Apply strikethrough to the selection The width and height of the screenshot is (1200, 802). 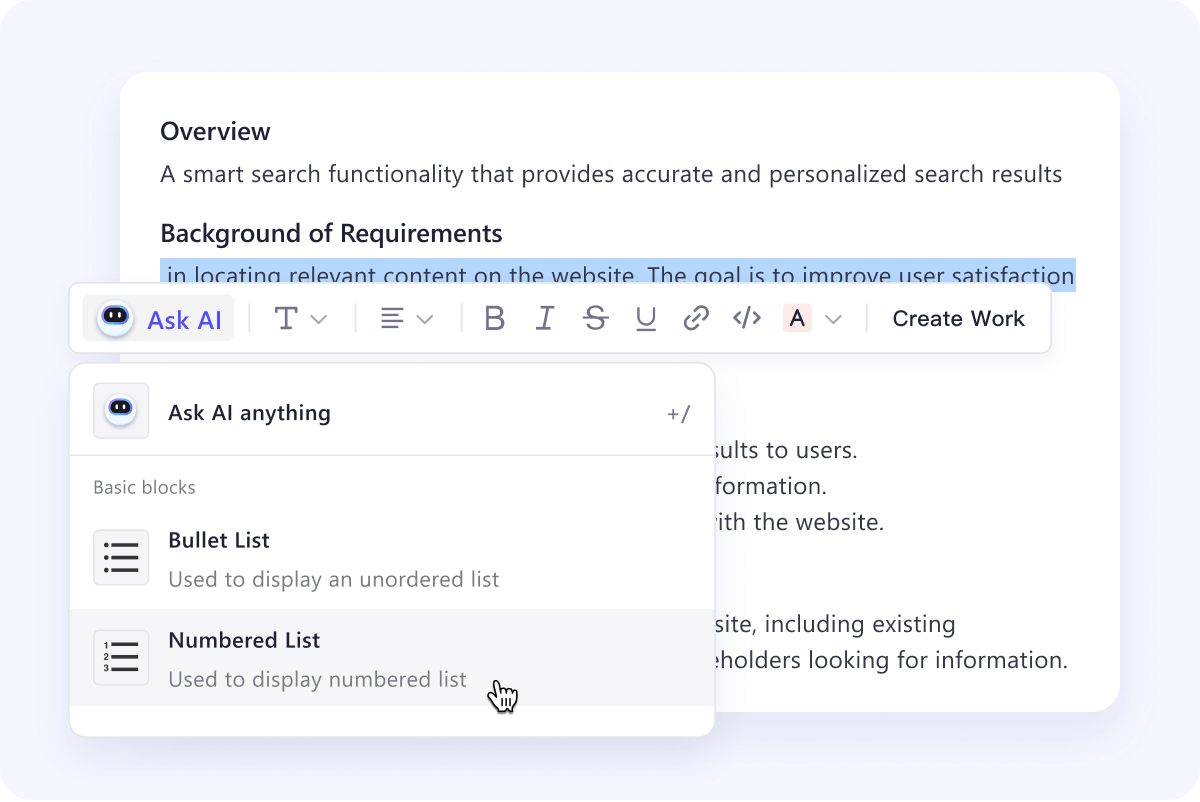click(596, 318)
